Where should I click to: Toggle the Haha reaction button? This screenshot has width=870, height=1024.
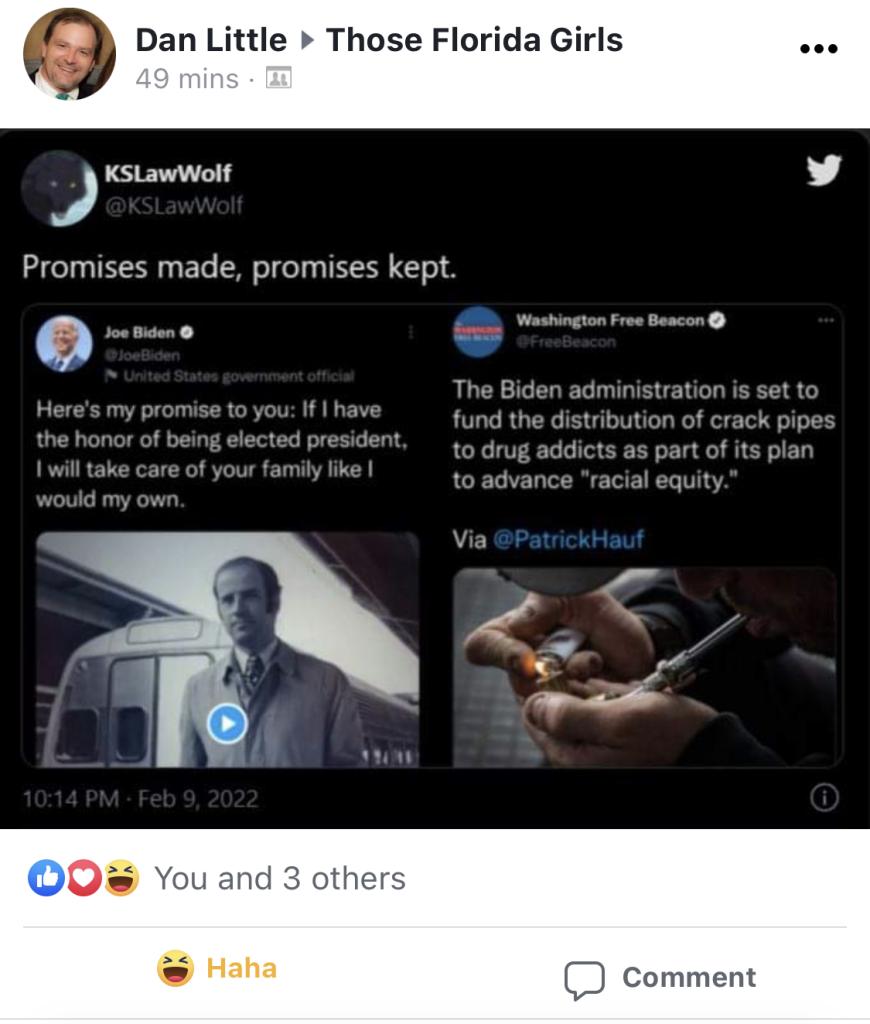pyautogui.click(x=217, y=968)
